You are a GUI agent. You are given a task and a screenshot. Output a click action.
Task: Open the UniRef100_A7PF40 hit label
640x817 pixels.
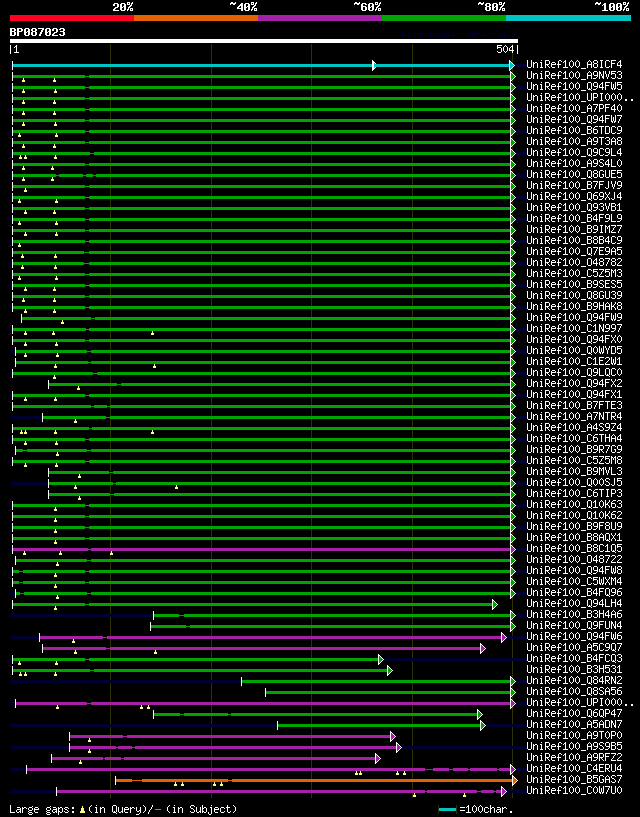pyautogui.click(x=574, y=108)
